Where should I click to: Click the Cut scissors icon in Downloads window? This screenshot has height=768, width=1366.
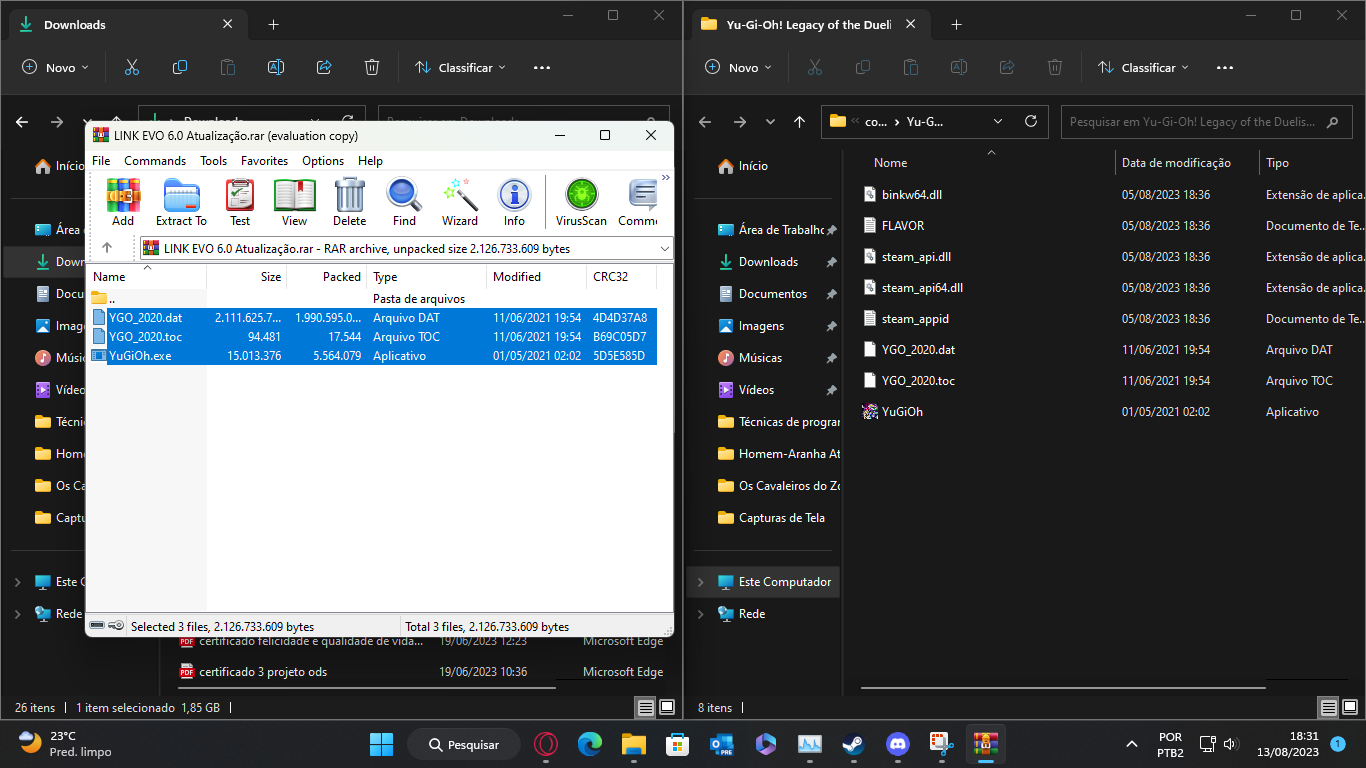pos(132,68)
